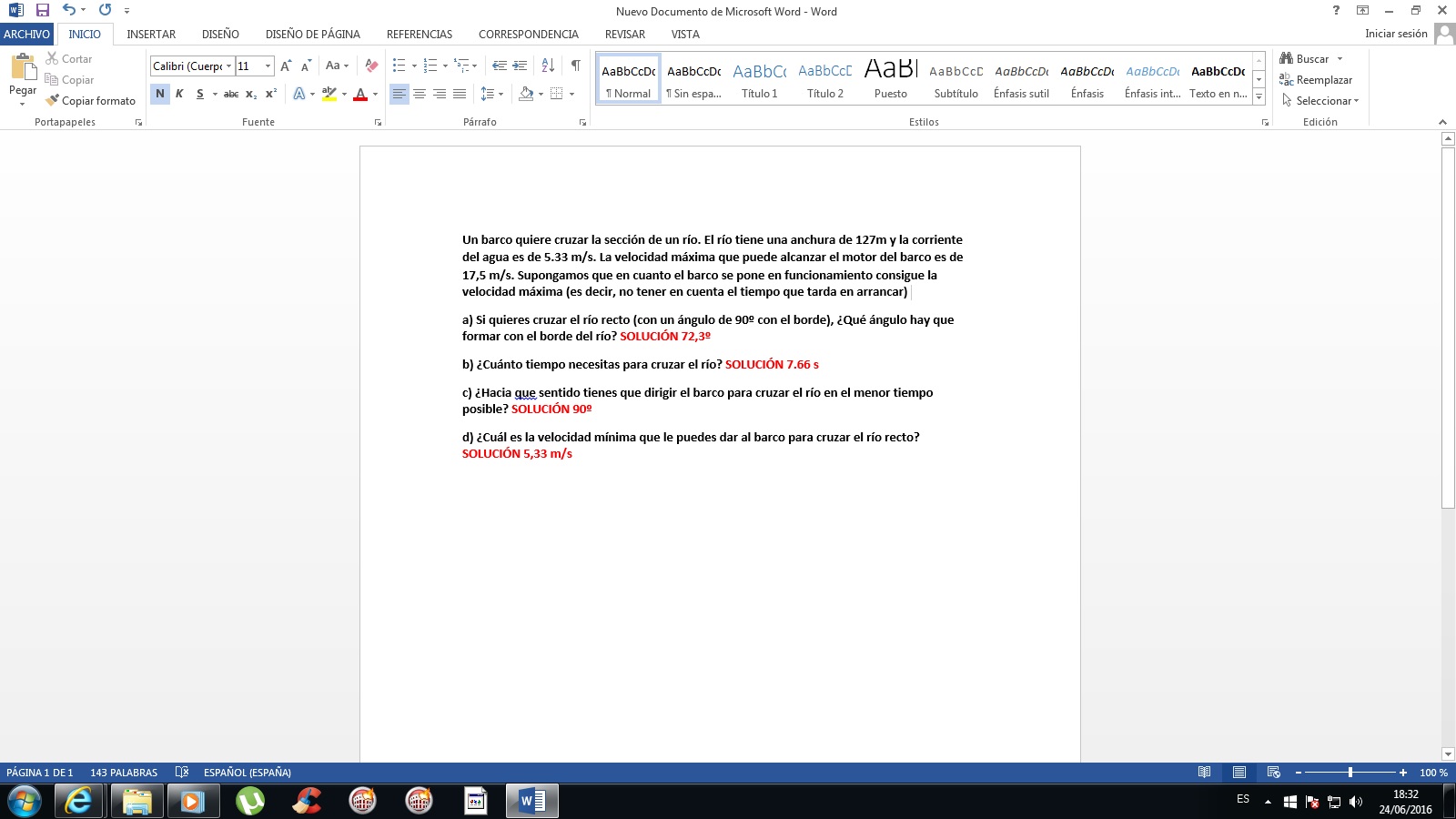Center-align the text

click(x=420, y=94)
